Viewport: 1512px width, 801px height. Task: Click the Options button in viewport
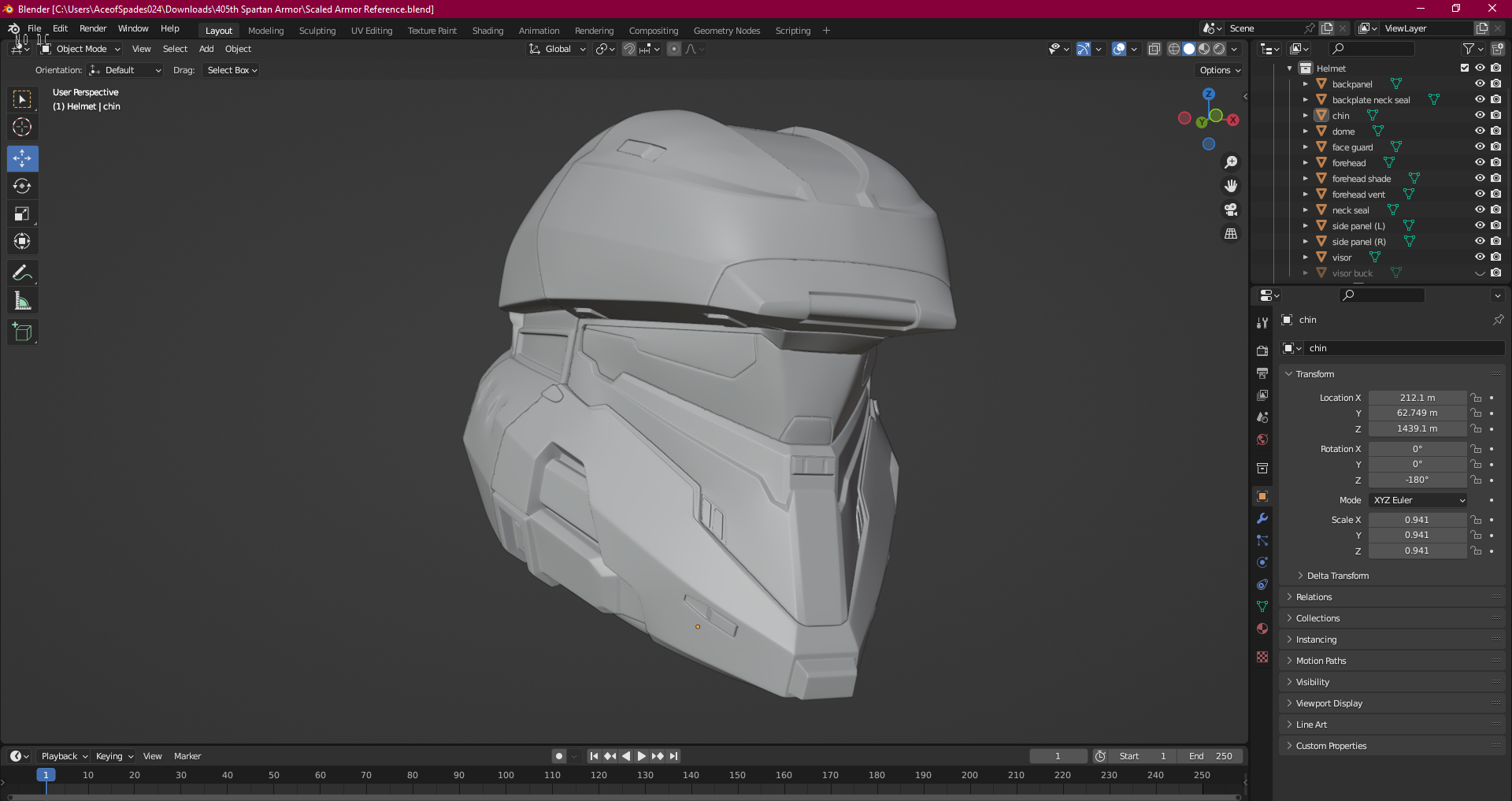coord(1220,70)
